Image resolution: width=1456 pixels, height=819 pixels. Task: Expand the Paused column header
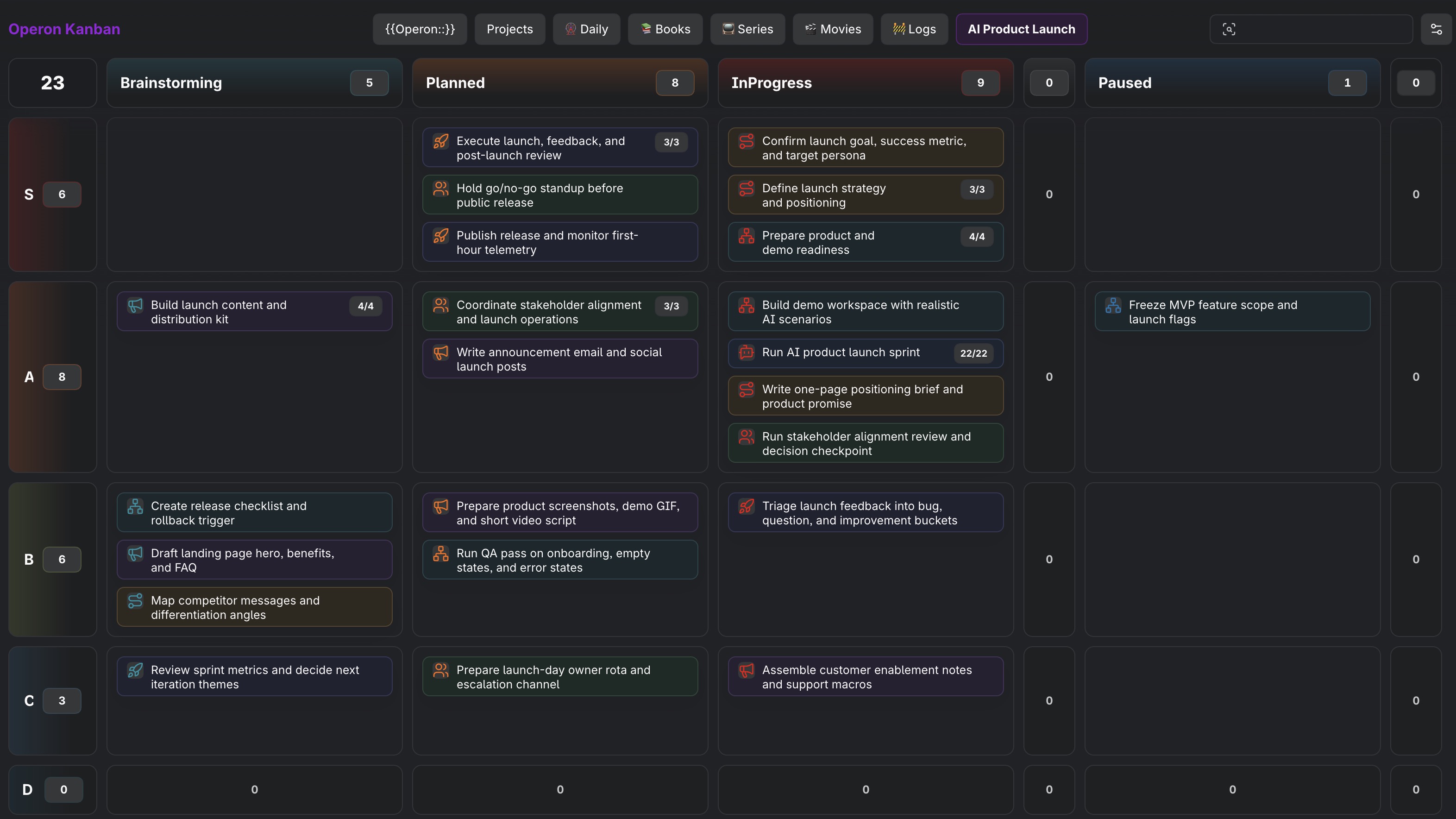(x=1233, y=82)
